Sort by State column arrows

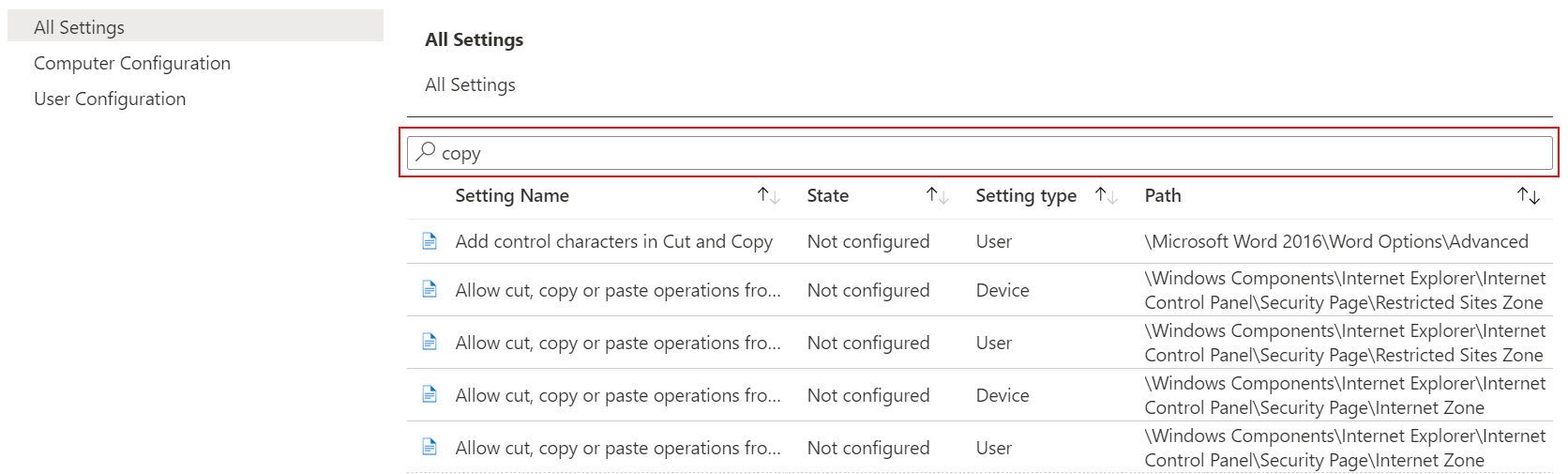(x=938, y=195)
